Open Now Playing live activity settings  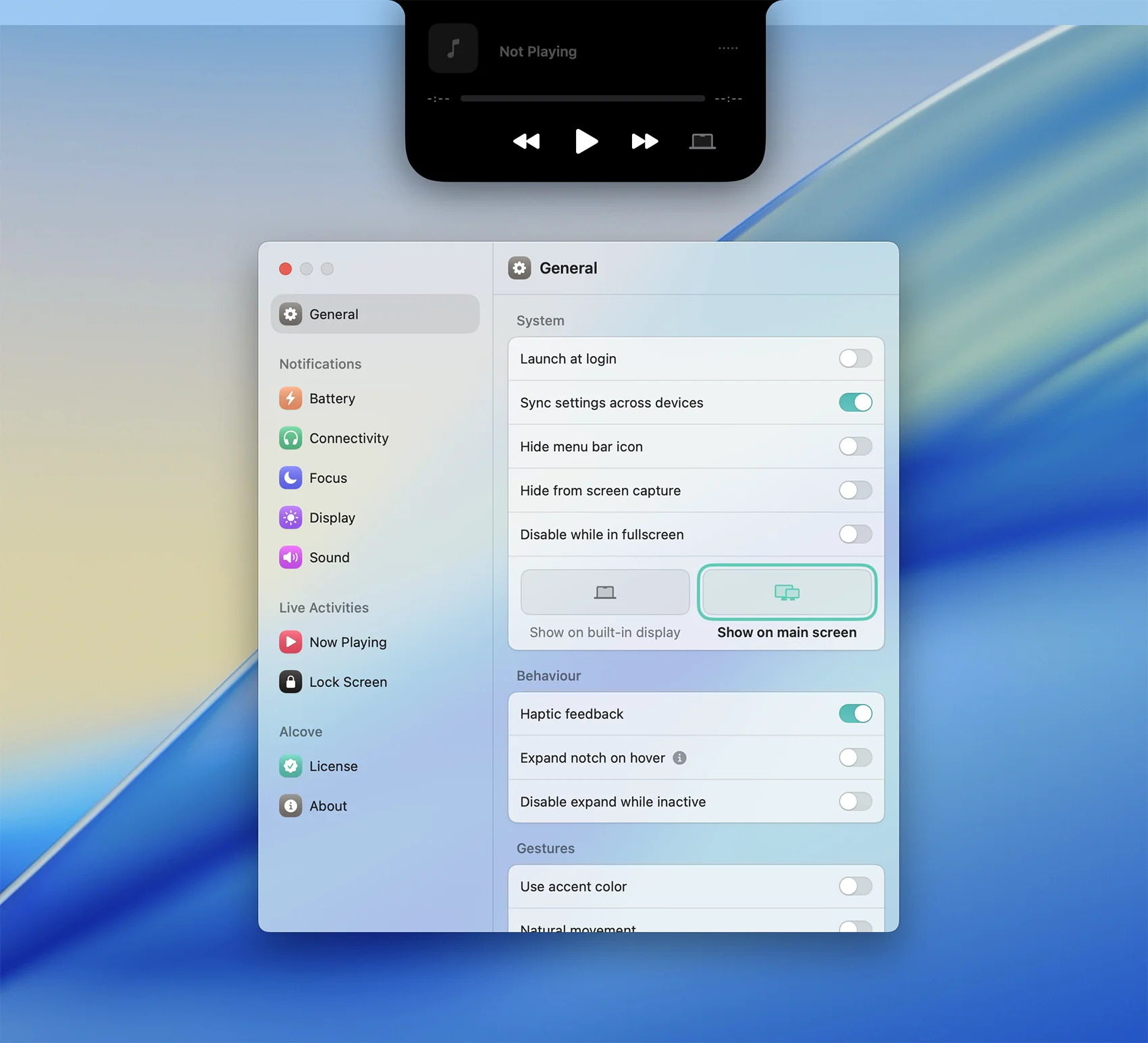[347, 642]
